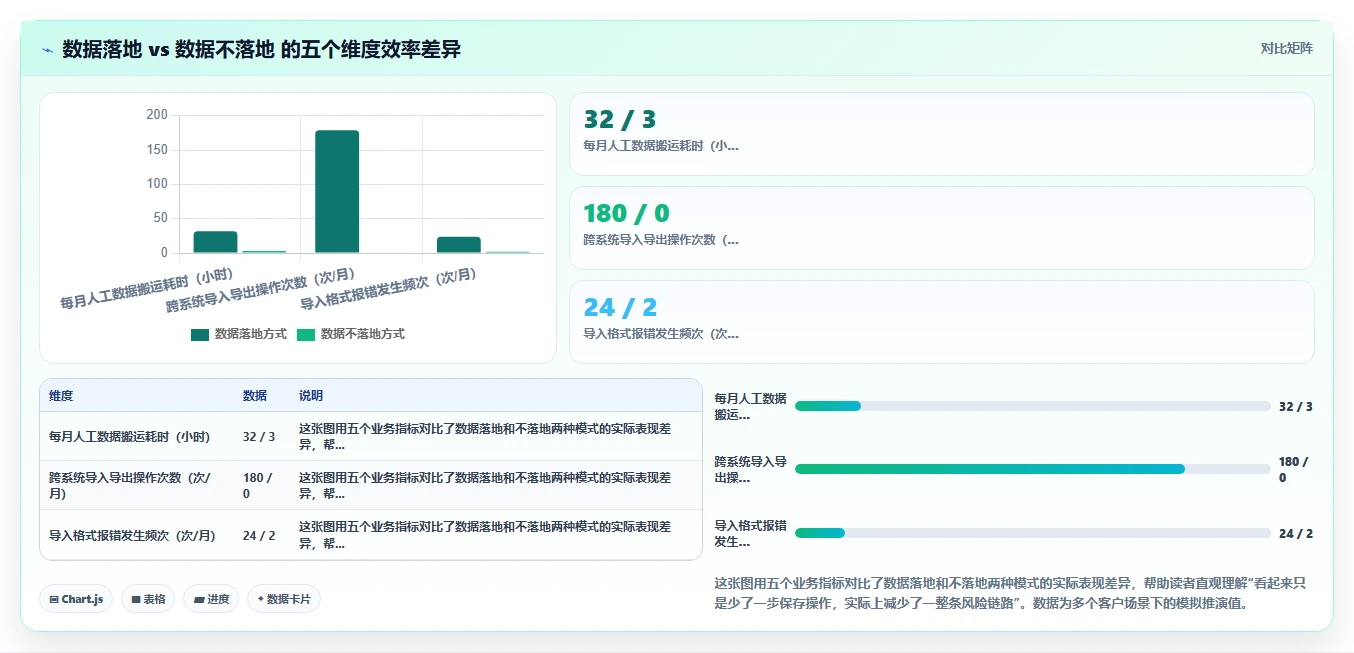Screen dimensions: 1354x653
Task: Click the 每月人工数据搬运 progress bar
Action: coord(1032,406)
